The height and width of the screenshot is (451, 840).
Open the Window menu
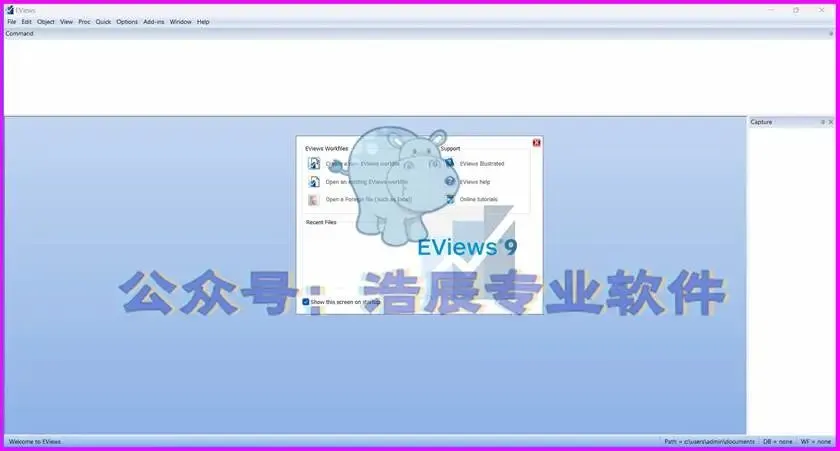point(181,22)
